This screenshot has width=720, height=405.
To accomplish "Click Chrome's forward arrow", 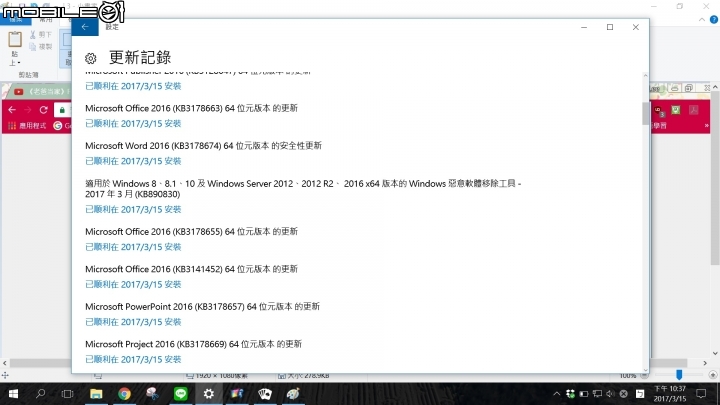I will 28,110.
